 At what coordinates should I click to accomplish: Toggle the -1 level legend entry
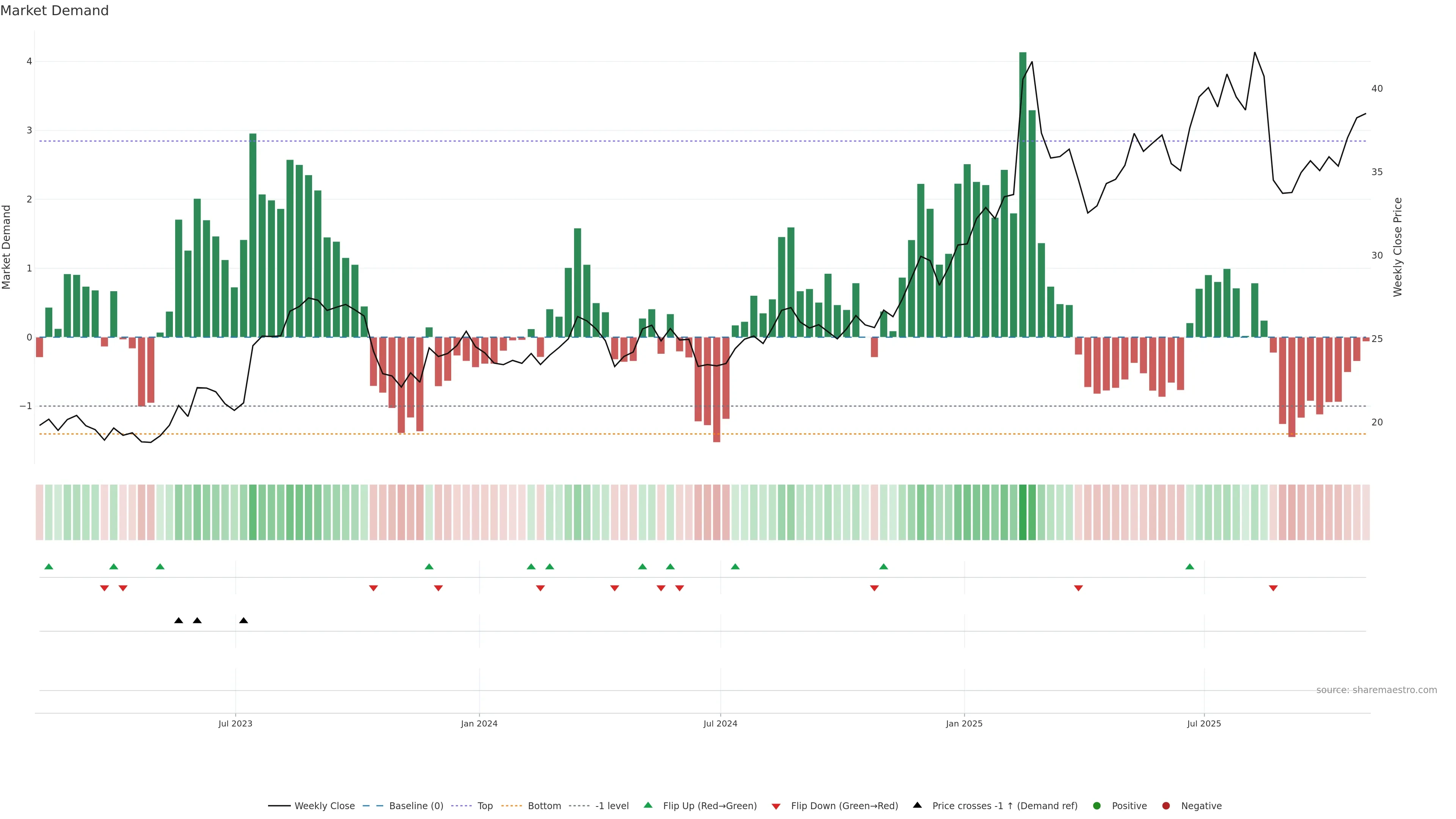coord(612,805)
